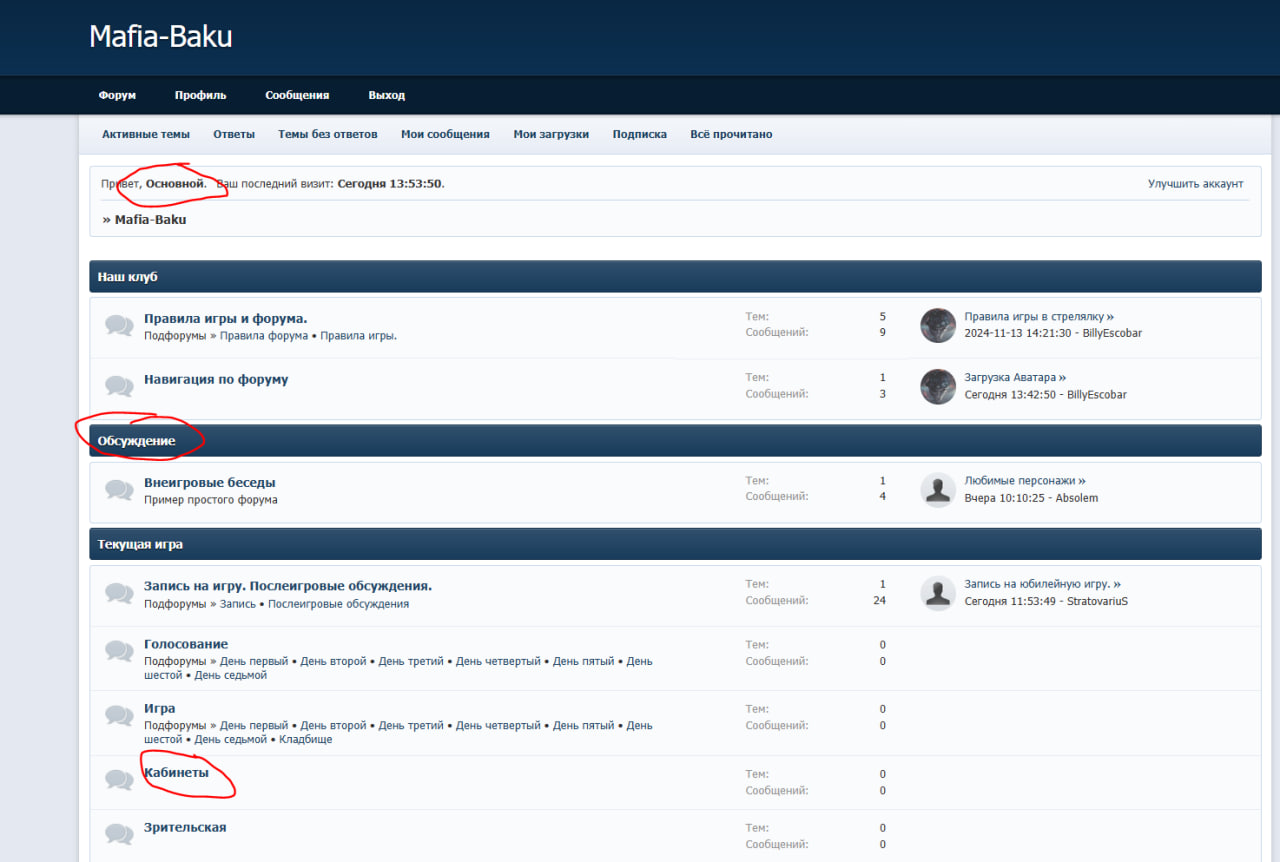Open last post Запись на юбилейную игру. »

[1043, 584]
